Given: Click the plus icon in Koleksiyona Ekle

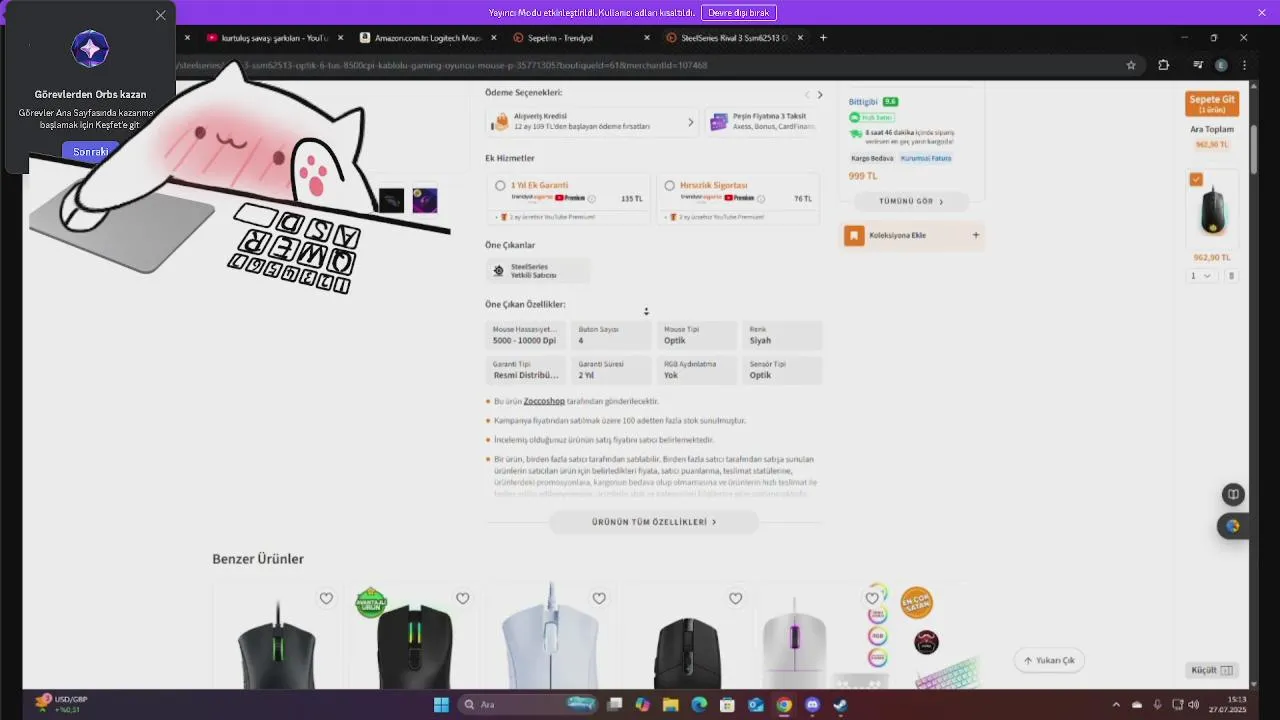Looking at the screenshot, I should point(976,235).
